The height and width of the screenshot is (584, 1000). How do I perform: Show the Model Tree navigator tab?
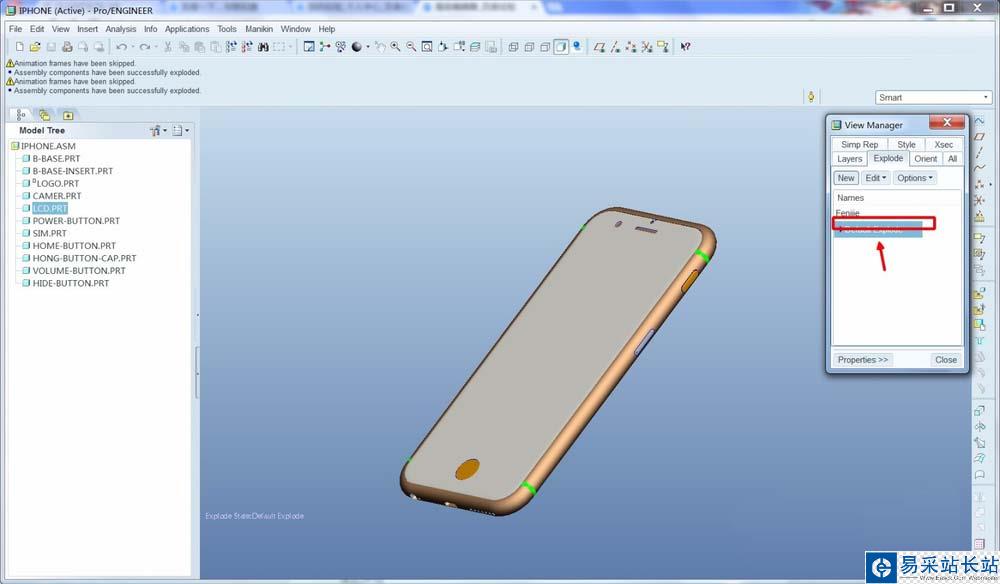[21, 115]
